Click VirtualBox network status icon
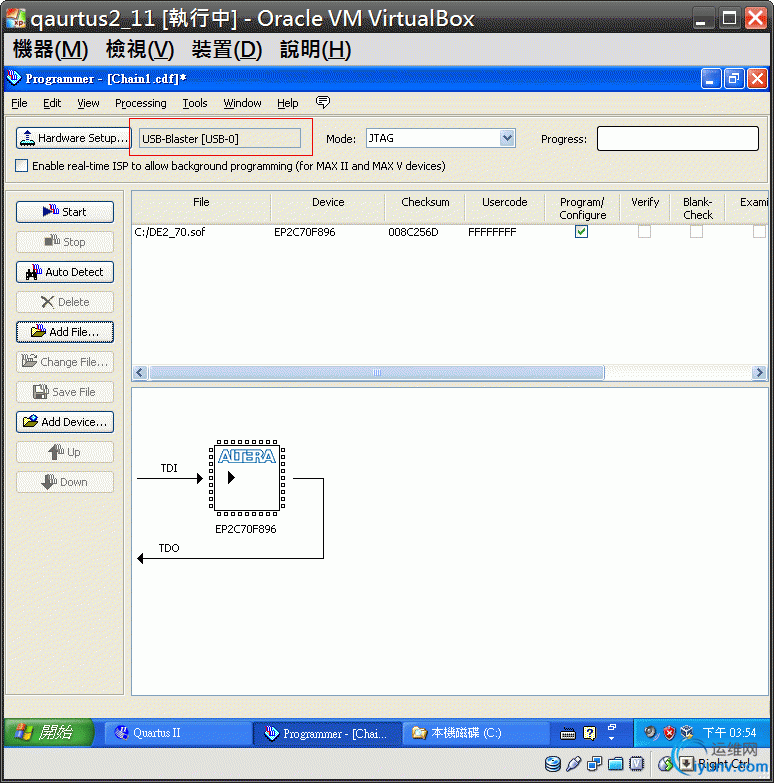The height and width of the screenshot is (783, 774). click(595, 764)
